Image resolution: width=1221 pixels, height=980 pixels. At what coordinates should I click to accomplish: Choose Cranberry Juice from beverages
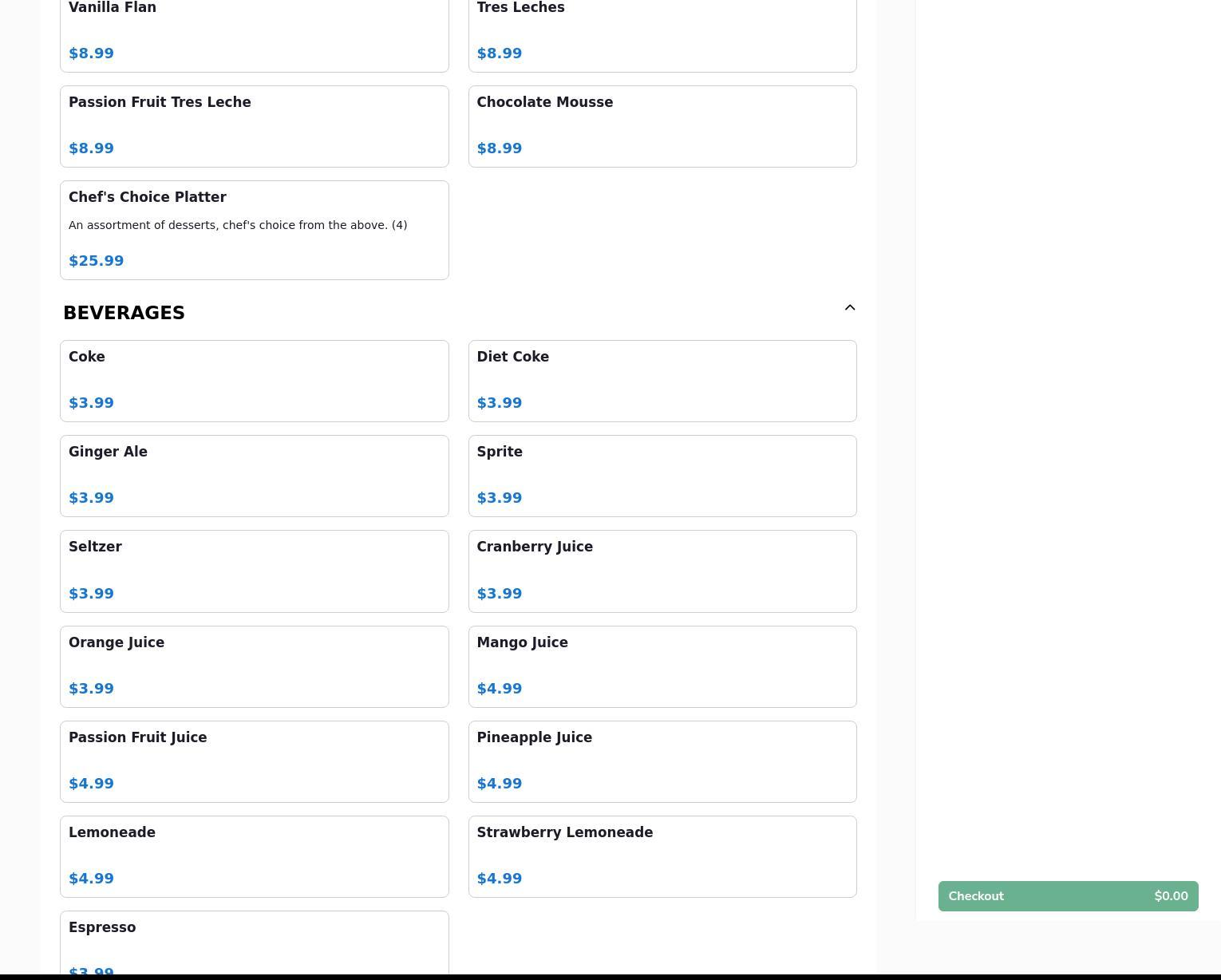(662, 571)
